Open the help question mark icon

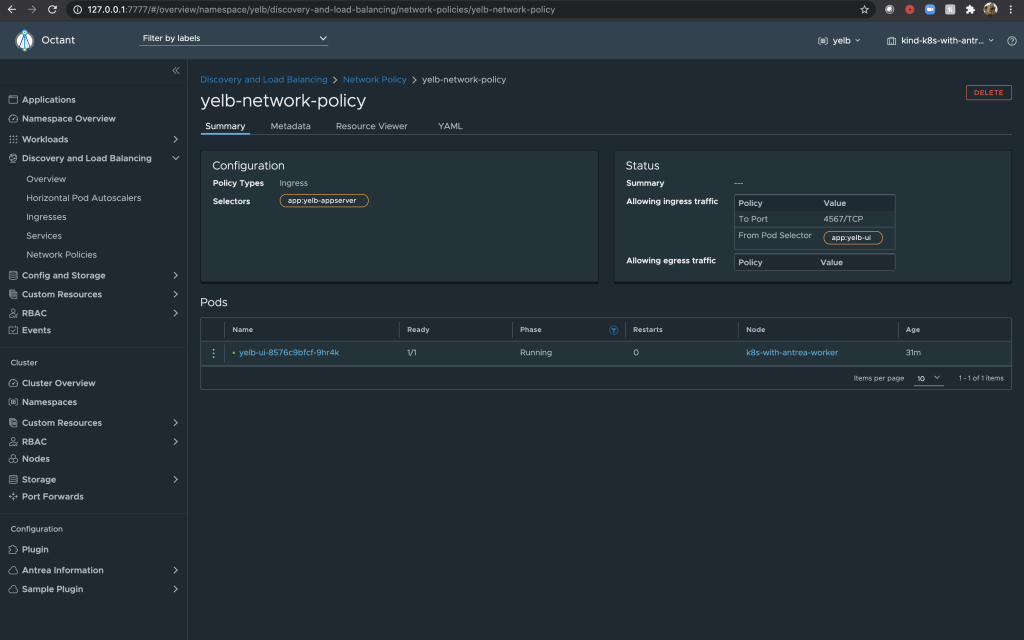click(x=1012, y=41)
